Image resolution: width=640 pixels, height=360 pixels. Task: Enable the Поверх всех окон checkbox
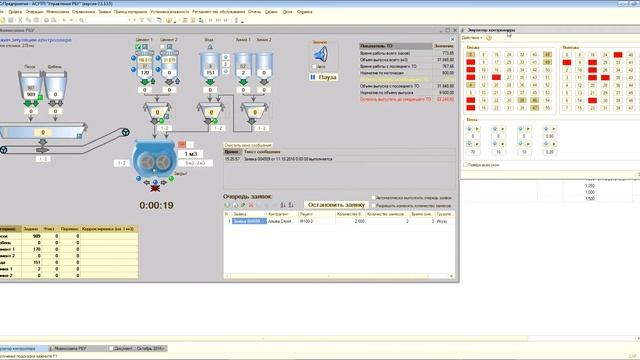click(466, 165)
